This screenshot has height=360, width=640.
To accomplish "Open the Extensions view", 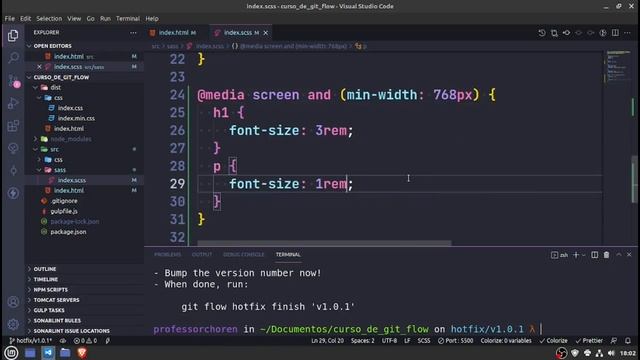I will [13, 126].
